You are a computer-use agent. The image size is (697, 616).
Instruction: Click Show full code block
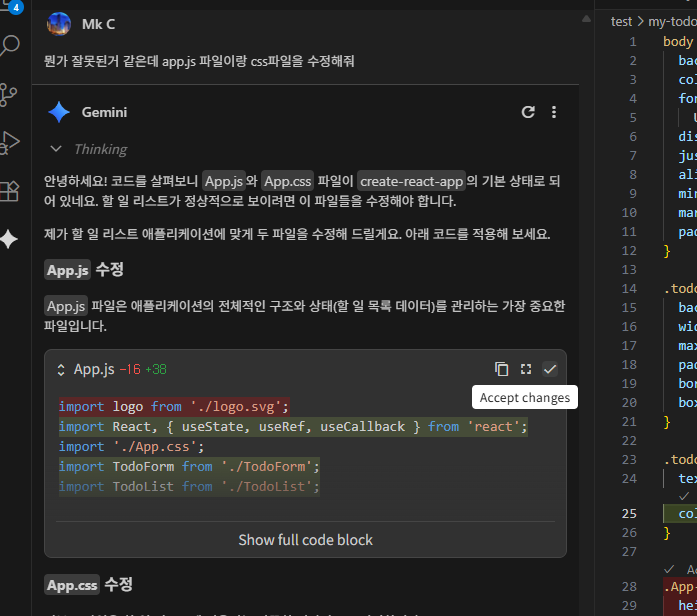[x=305, y=540]
